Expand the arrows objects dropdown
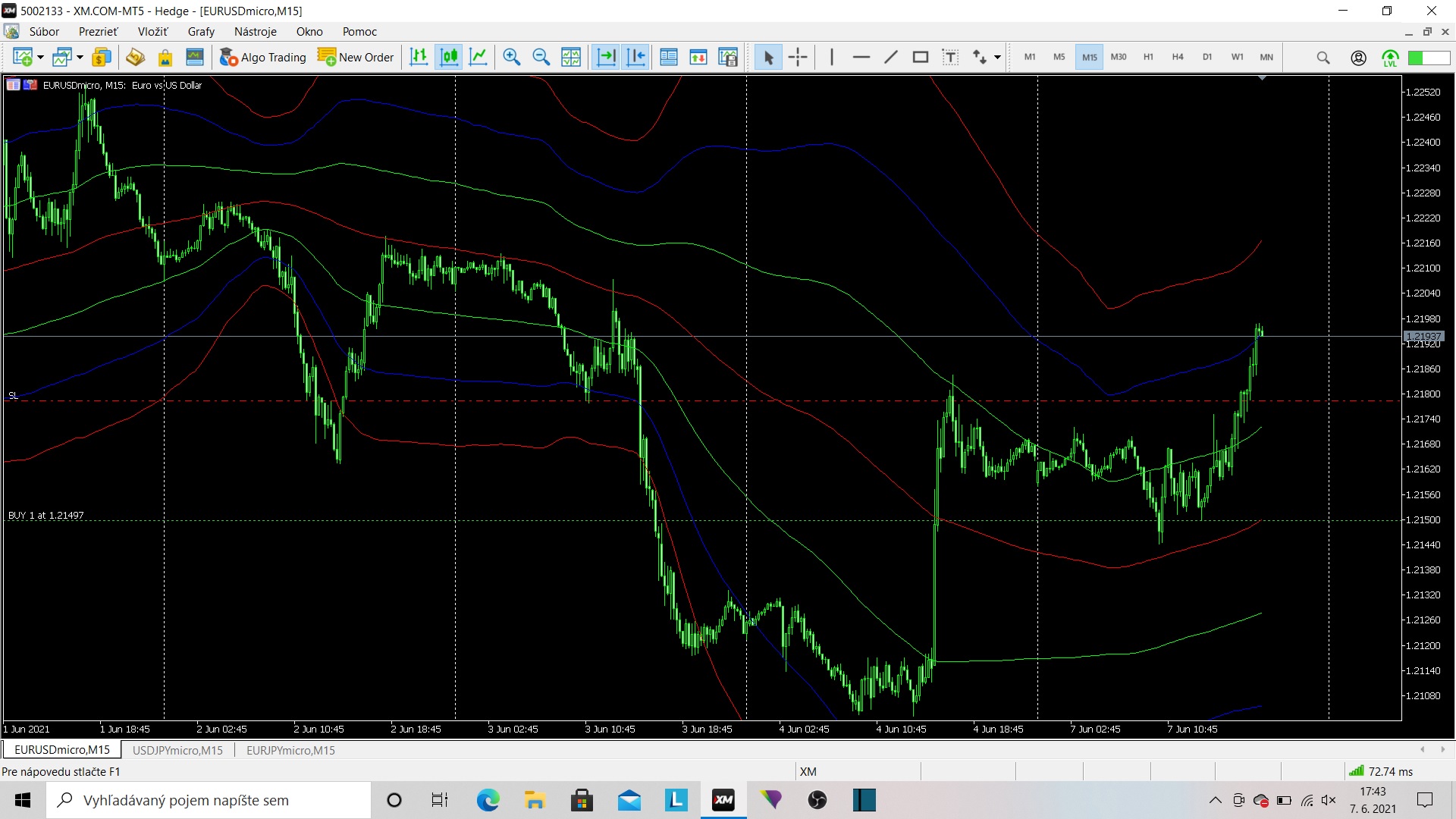 (x=997, y=58)
